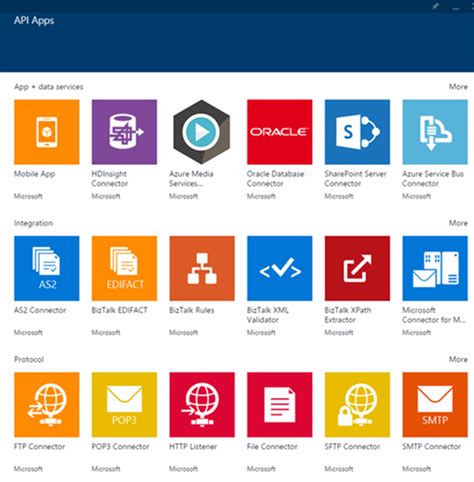Show more App + data services
The image size is (474, 482).
[x=458, y=87]
